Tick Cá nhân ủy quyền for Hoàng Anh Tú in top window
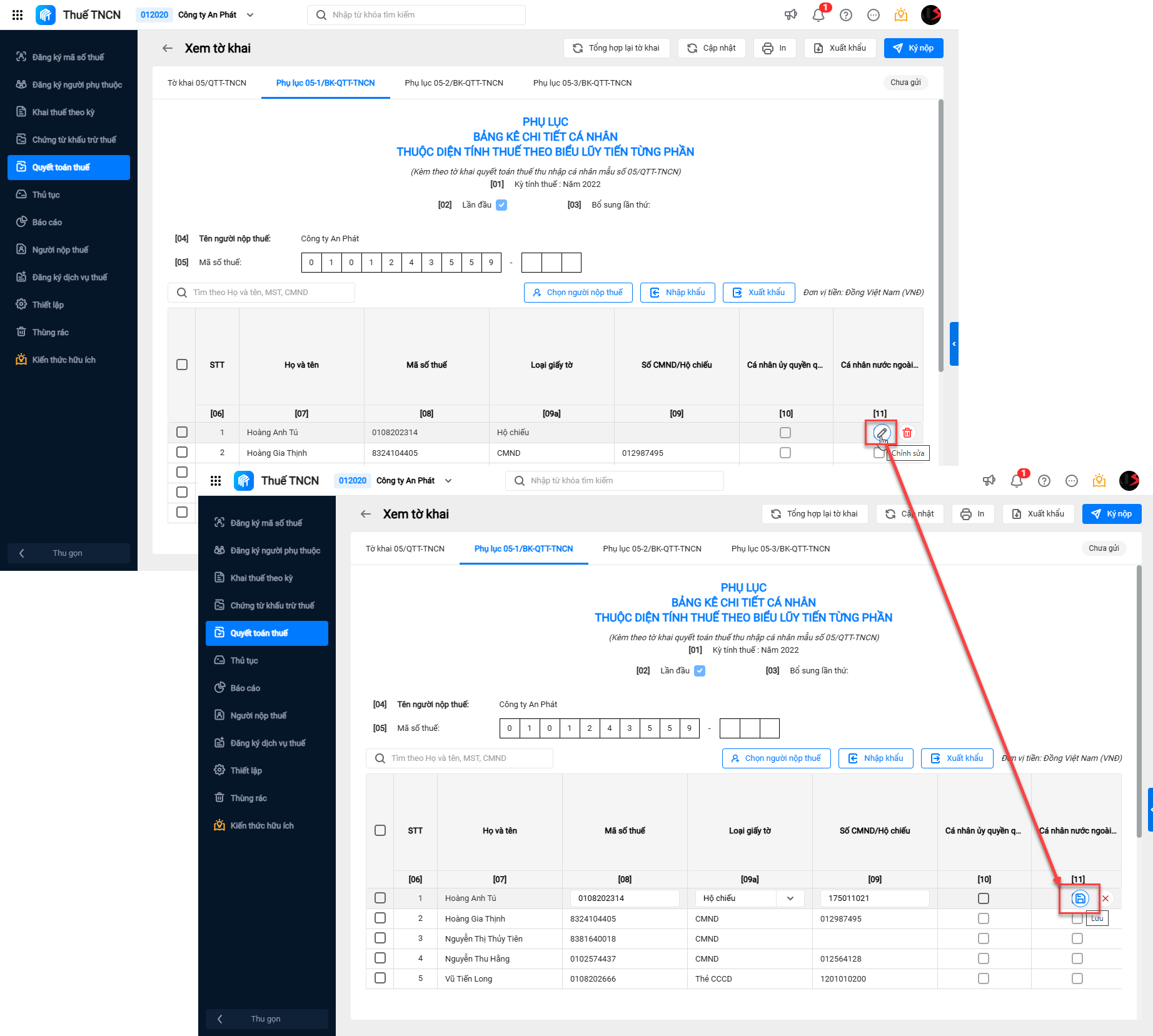 click(x=785, y=433)
